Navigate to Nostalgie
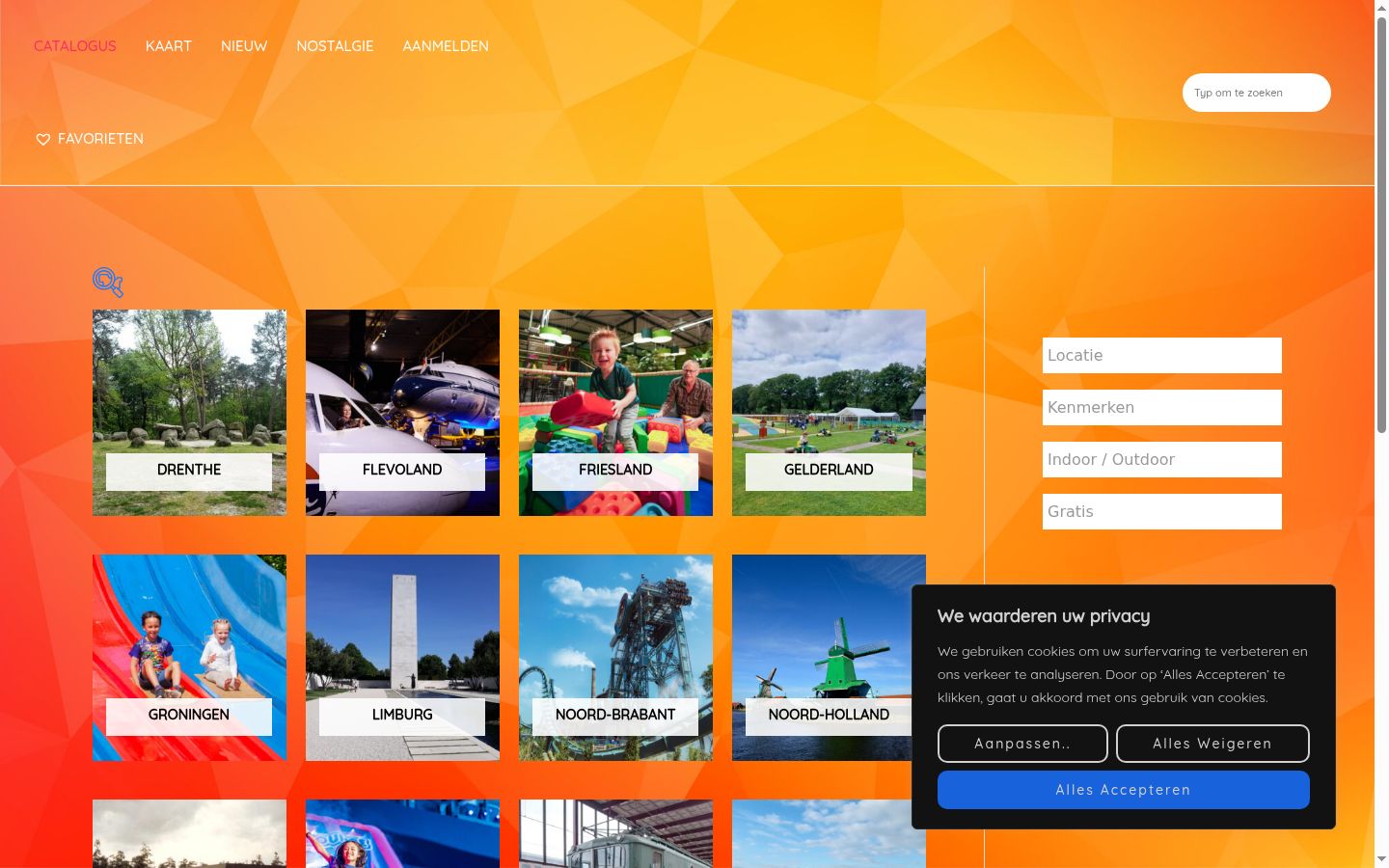 [x=335, y=46]
